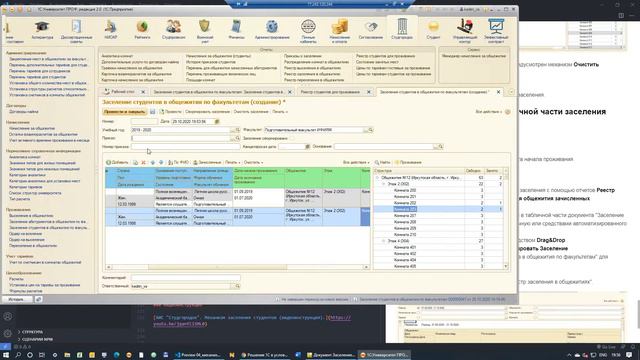Click the Проживание button

tap(408, 162)
